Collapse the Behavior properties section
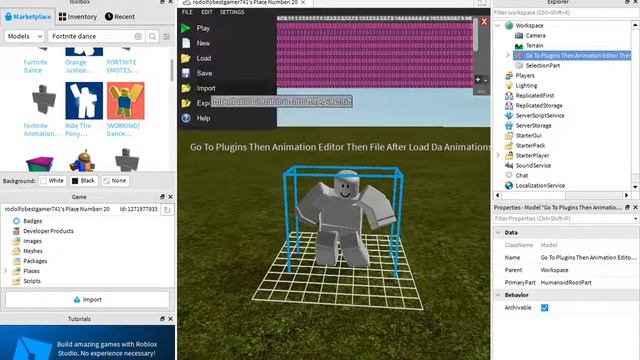The height and width of the screenshot is (360, 640). (x=498, y=295)
